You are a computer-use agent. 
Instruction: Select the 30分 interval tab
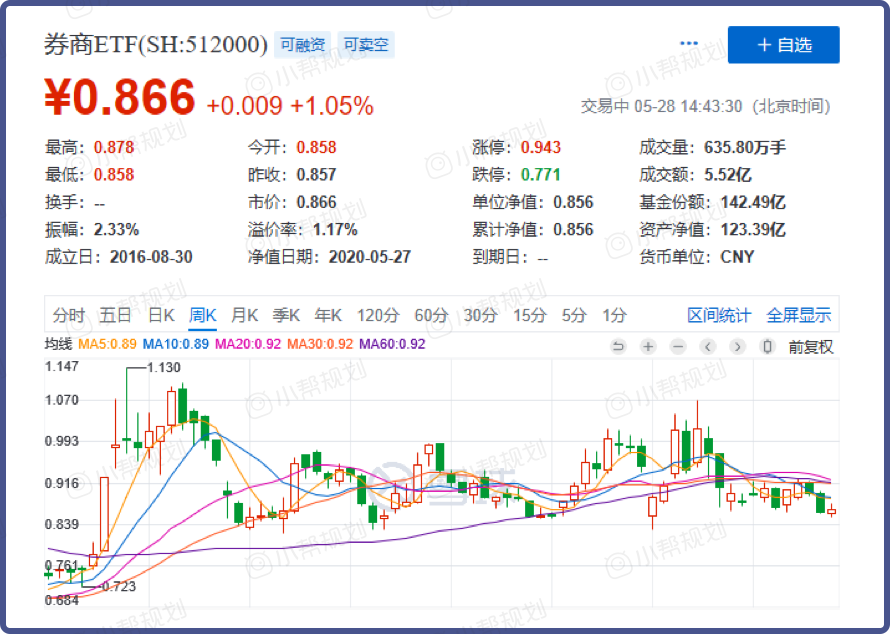point(480,315)
